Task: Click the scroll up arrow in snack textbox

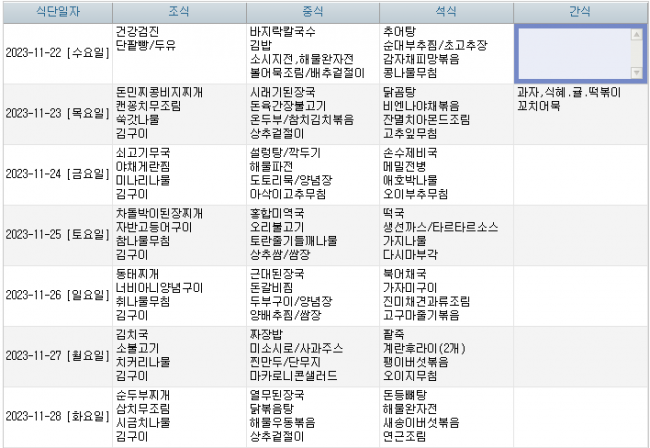Action: click(x=637, y=34)
